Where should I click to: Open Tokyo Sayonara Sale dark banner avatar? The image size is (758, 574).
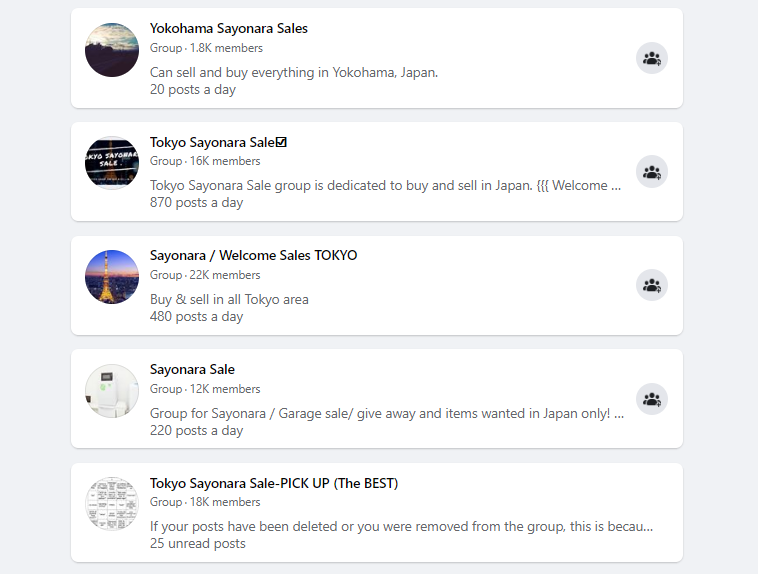112,163
